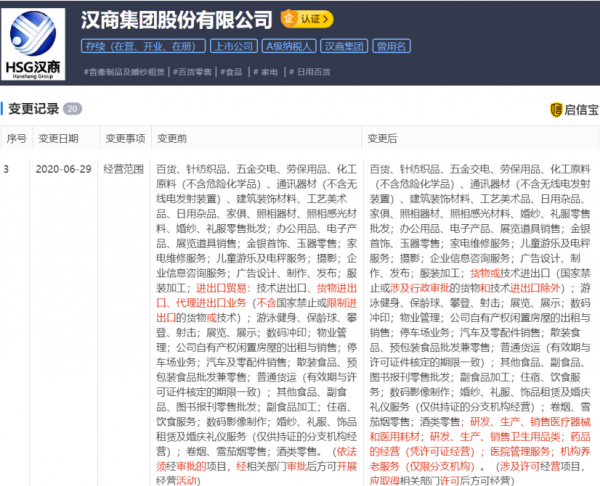Click the HSG汉商 company logo
The height and width of the screenshot is (486, 600).
pyautogui.click(x=33, y=44)
